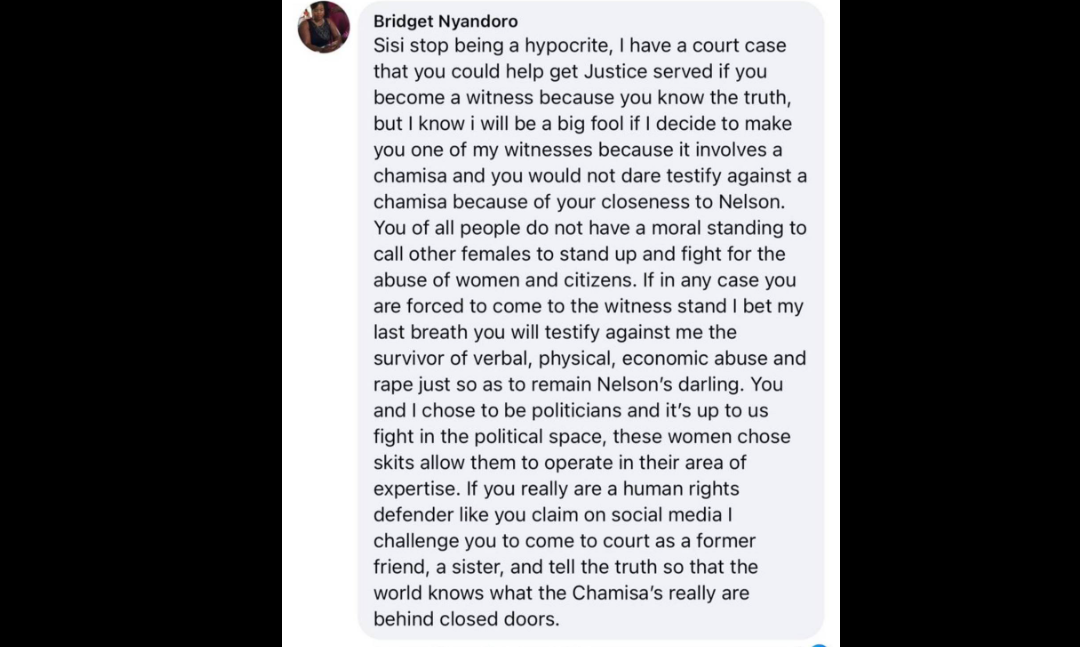1080x647 pixels.
Task: Open Bridget Nyandoro's profile picture
Action: pos(324,27)
